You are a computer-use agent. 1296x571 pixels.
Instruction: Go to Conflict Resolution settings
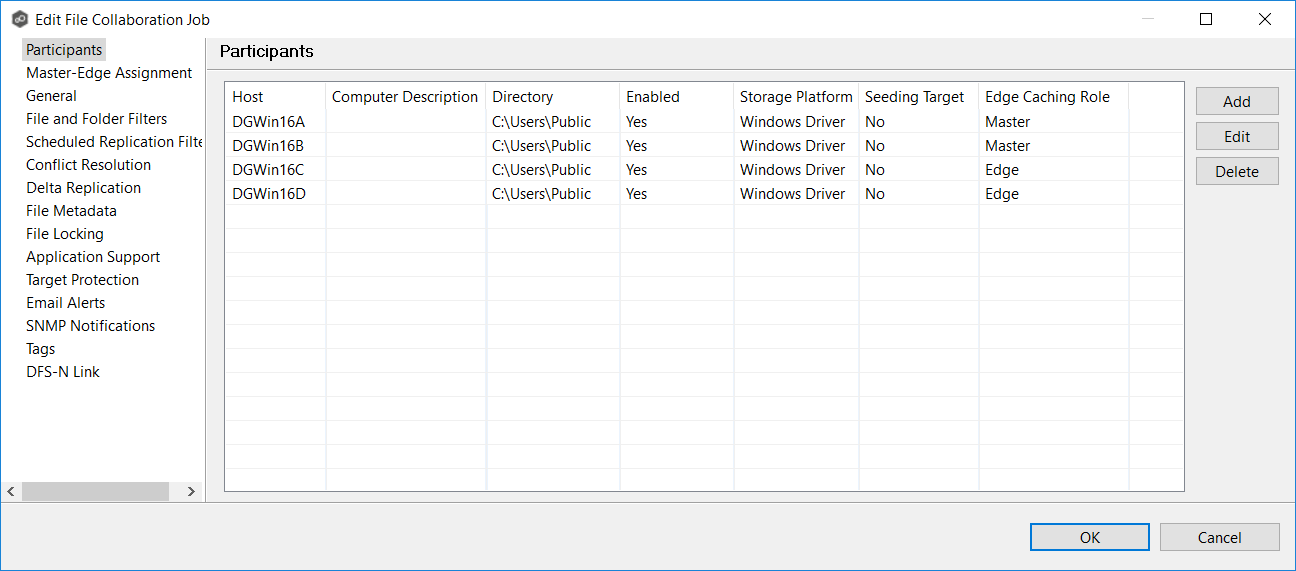tap(88, 165)
